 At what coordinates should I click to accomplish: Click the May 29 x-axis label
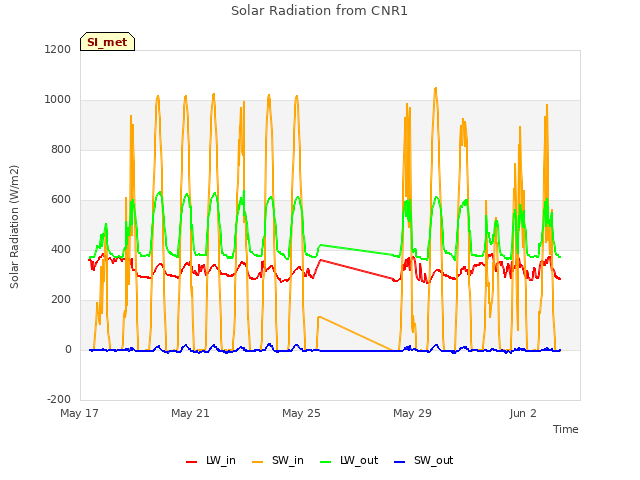[x=412, y=413]
